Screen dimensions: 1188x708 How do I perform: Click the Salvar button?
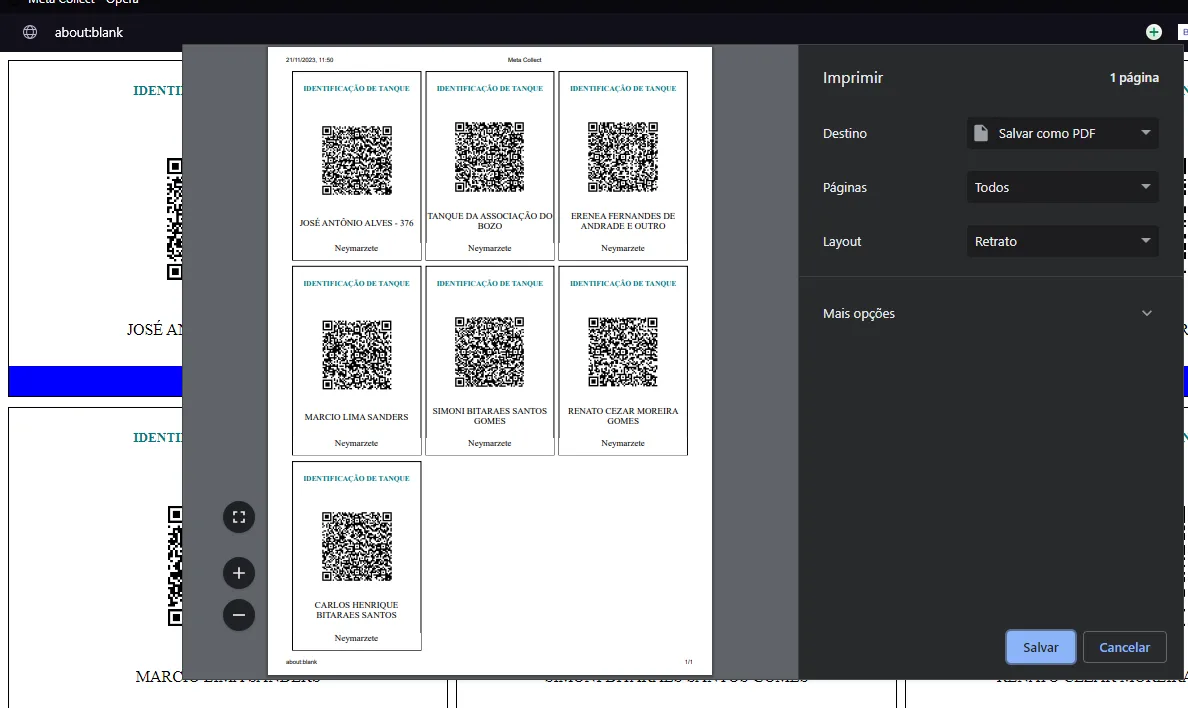click(x=1040, y=647)
